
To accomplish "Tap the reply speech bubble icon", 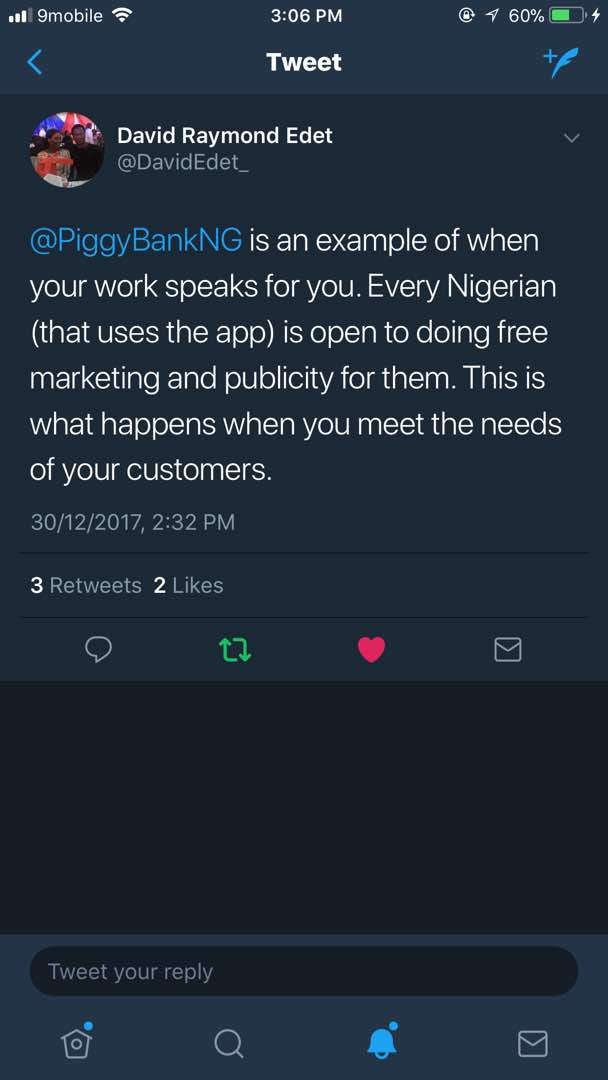I will (x=98, y=649).
